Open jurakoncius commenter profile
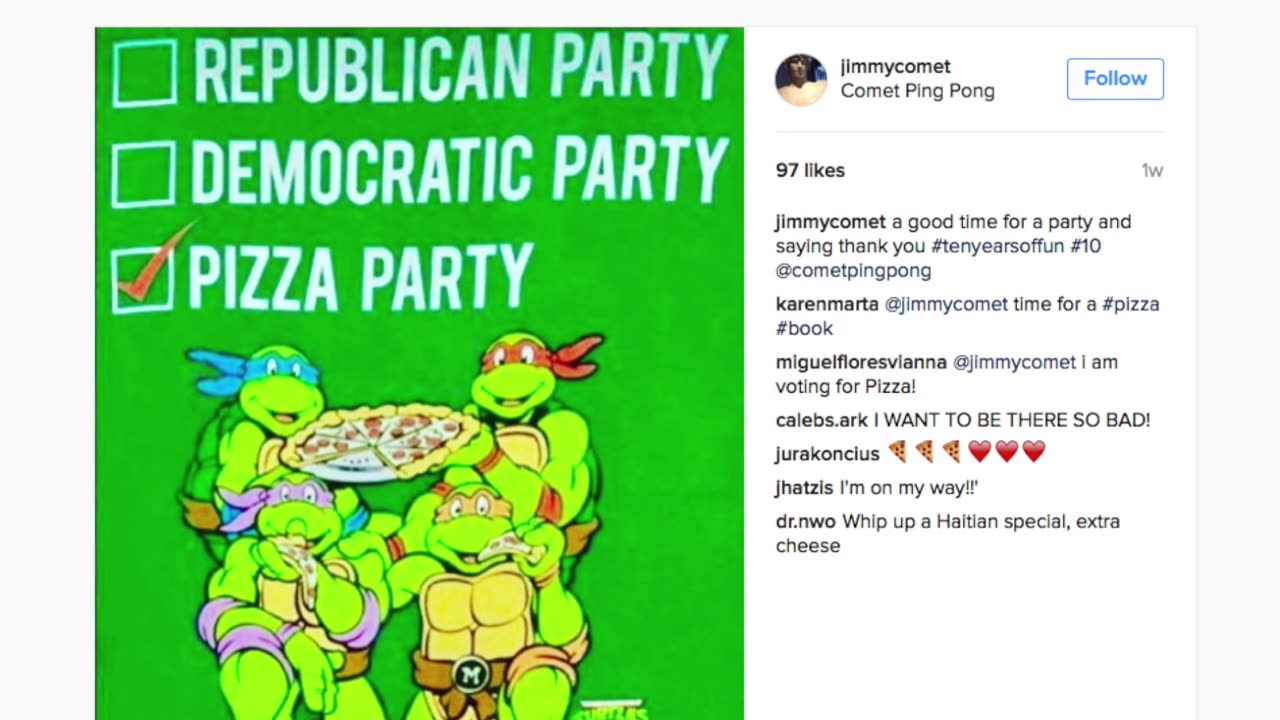 827,454
